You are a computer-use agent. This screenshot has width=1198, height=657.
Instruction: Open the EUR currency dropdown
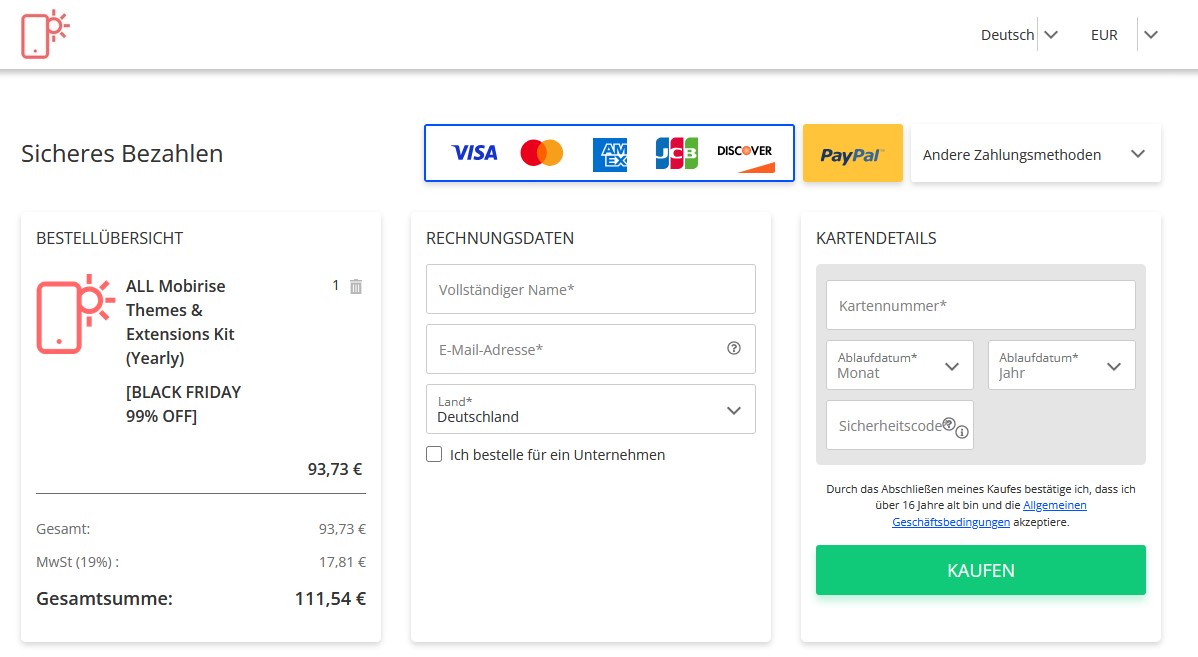coord(1124,35)
